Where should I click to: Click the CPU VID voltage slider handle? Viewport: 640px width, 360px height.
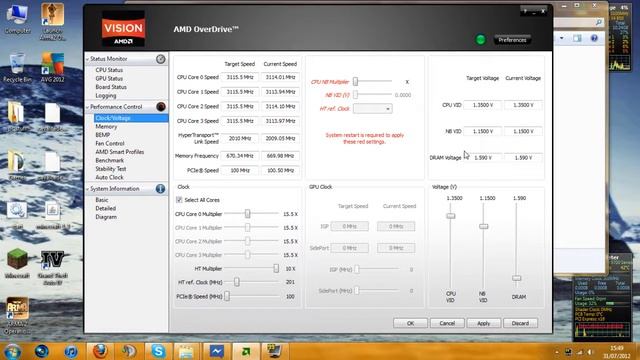click(451, 216)
